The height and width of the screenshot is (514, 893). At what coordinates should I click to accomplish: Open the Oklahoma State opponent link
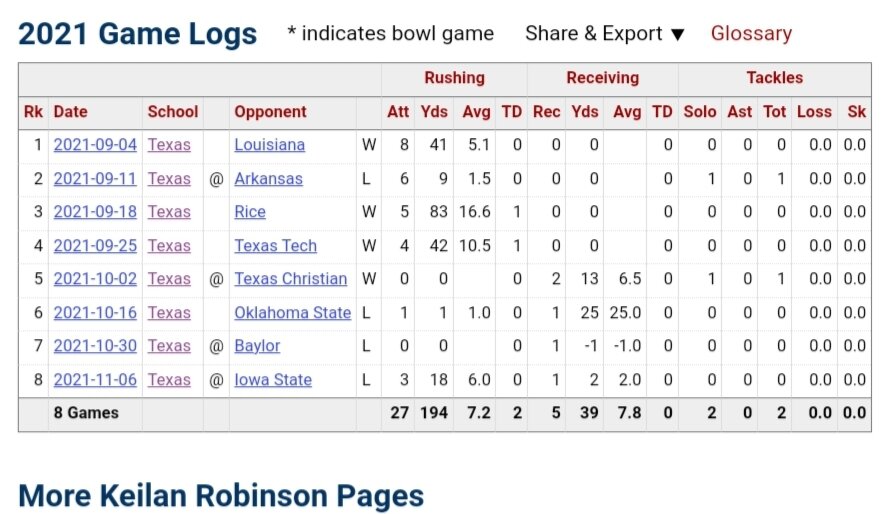coord(292,313)
